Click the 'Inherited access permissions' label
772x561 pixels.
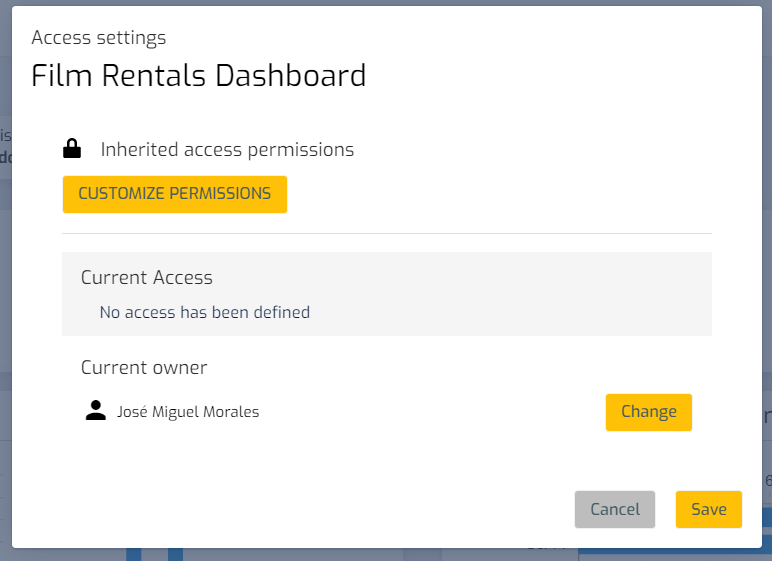click(227, 150)
